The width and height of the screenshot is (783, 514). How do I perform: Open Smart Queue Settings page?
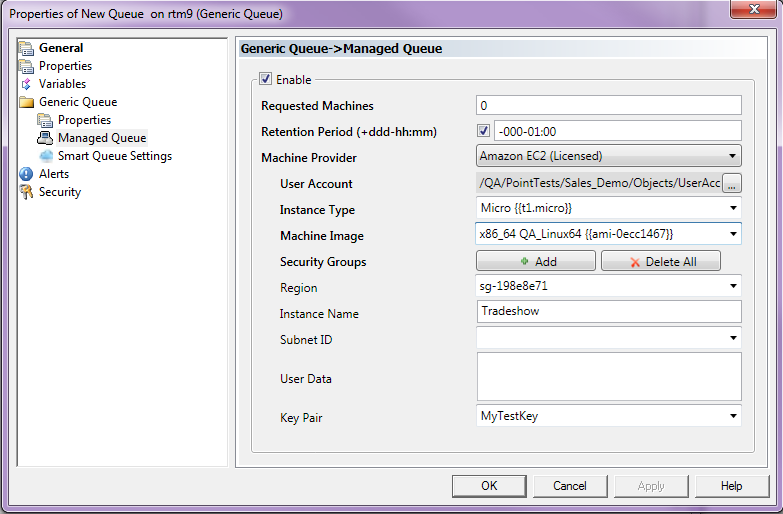tap(115, 156)
